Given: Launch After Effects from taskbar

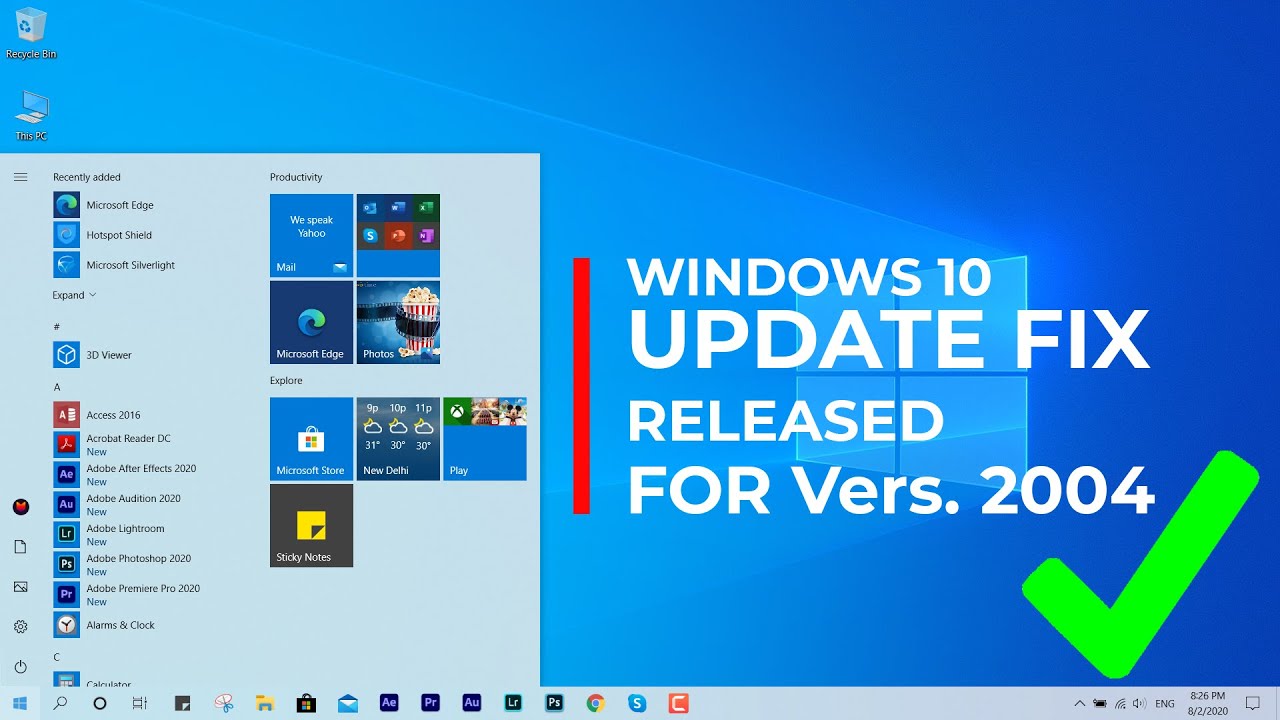Looking at the screenshot, I should [x=389, y=703].
